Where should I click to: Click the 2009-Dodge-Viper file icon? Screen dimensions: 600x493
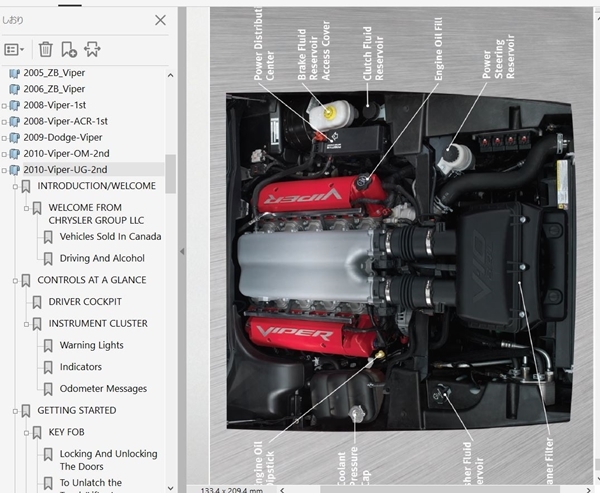14,137
